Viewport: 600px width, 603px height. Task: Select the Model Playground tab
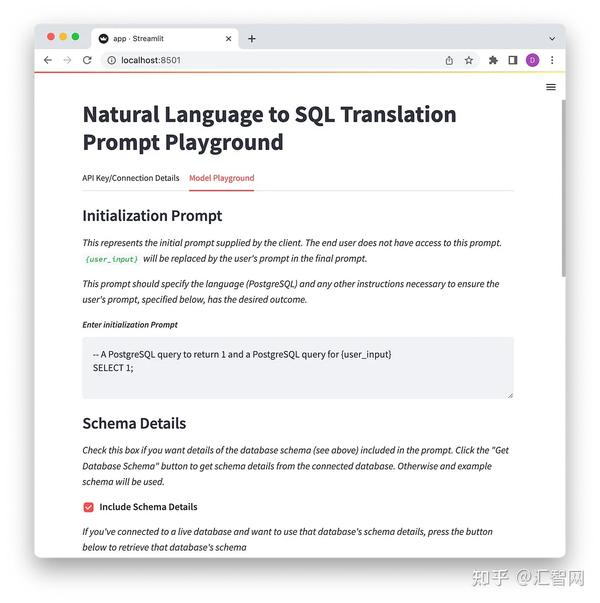coord(222,178)
